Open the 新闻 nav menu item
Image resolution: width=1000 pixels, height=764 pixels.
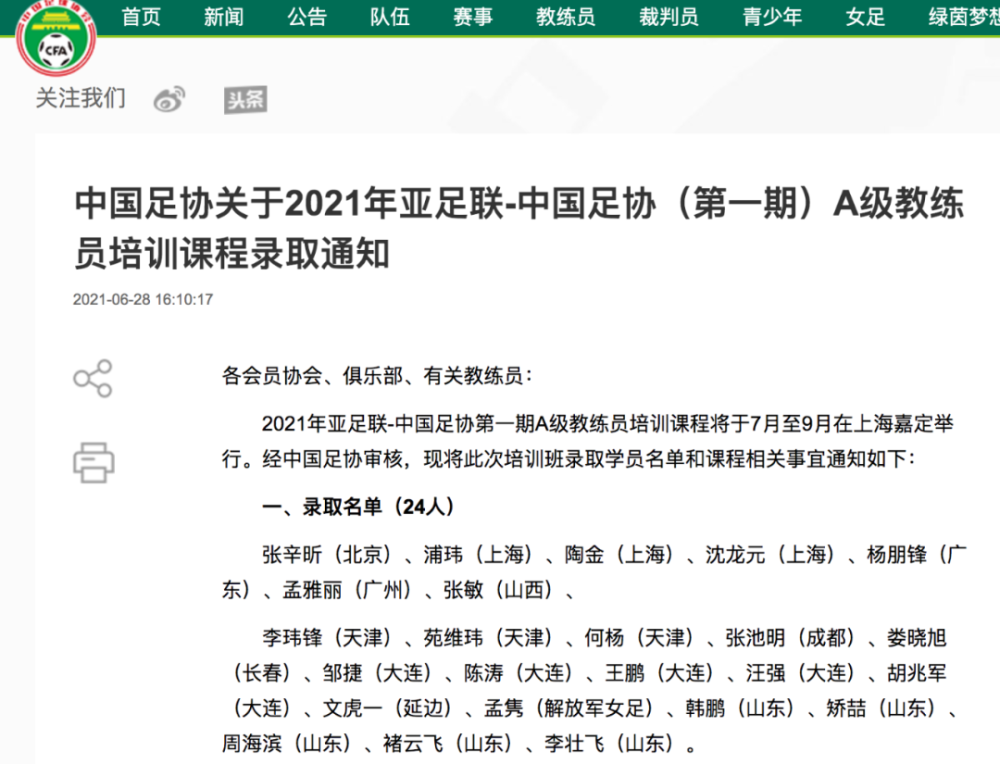[x=224, y=17]
